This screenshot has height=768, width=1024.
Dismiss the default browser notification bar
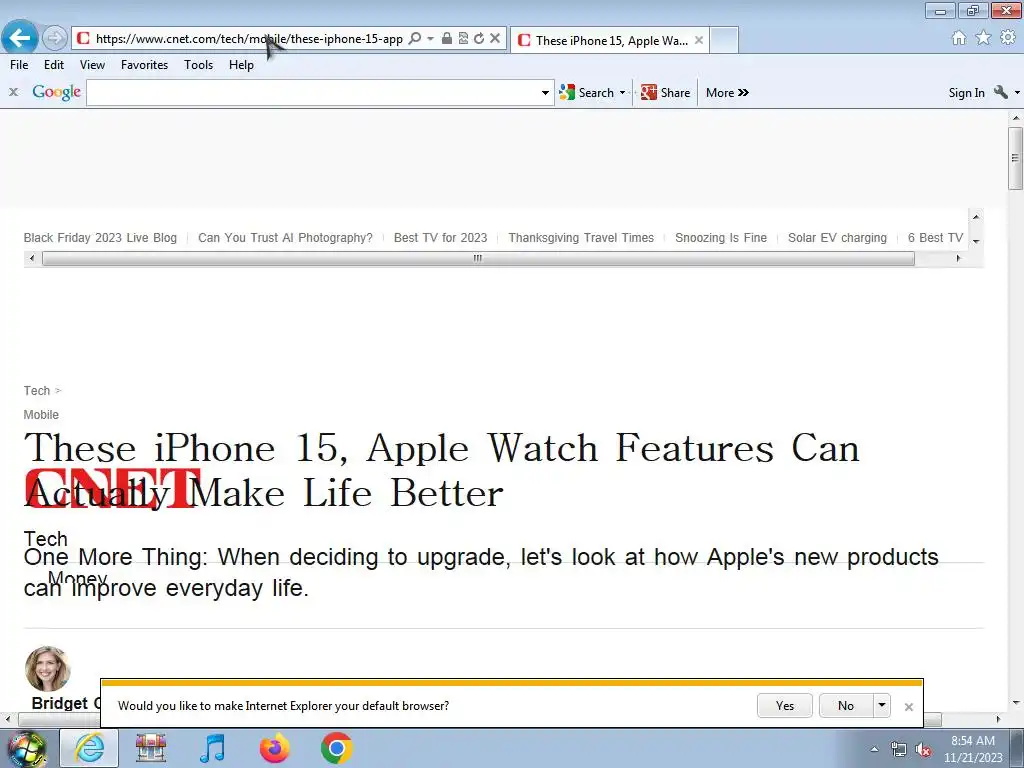pos(908,707)
